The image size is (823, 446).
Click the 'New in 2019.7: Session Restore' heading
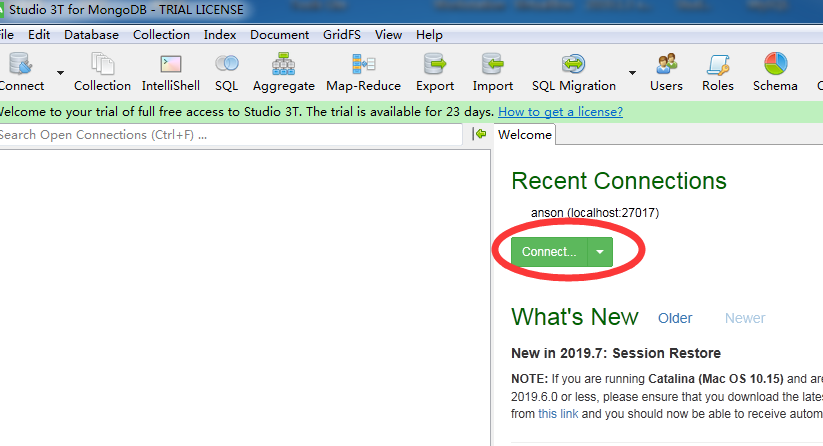click(x=616, y=353)
